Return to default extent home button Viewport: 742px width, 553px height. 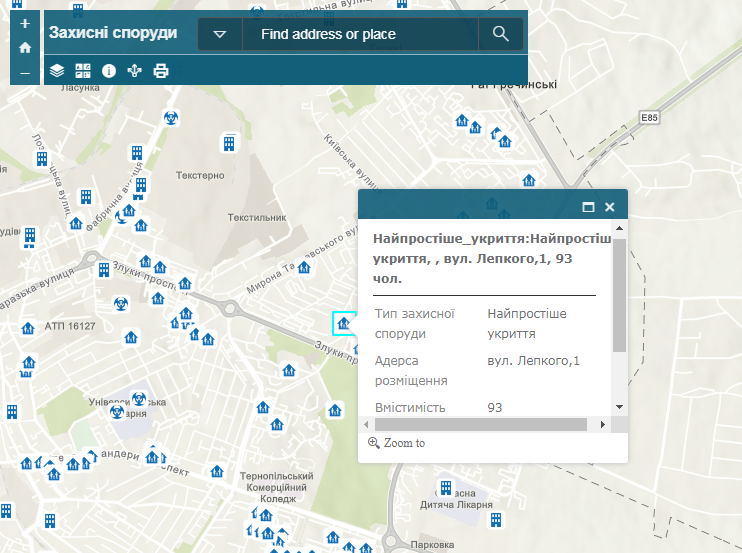click(25, 47)
